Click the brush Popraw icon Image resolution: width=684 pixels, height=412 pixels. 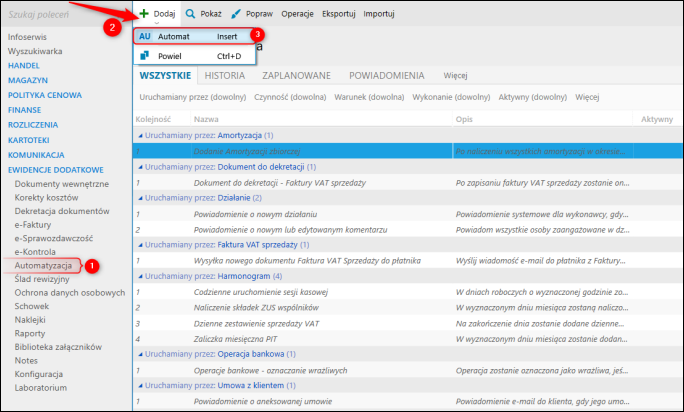[236, 14]
